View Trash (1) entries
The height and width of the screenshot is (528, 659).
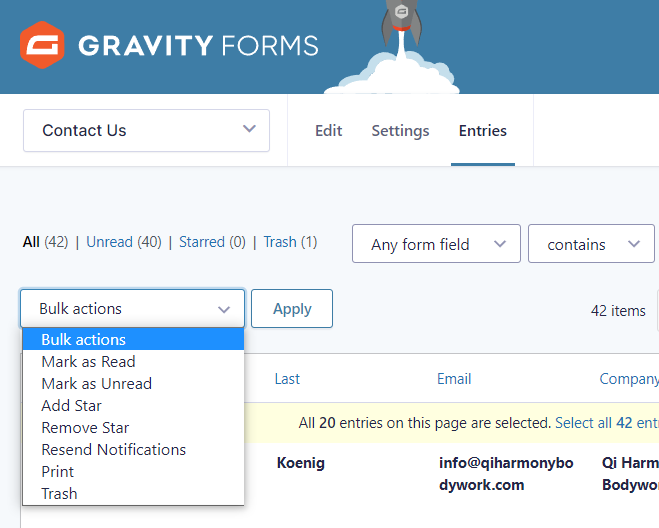(290, 242)
